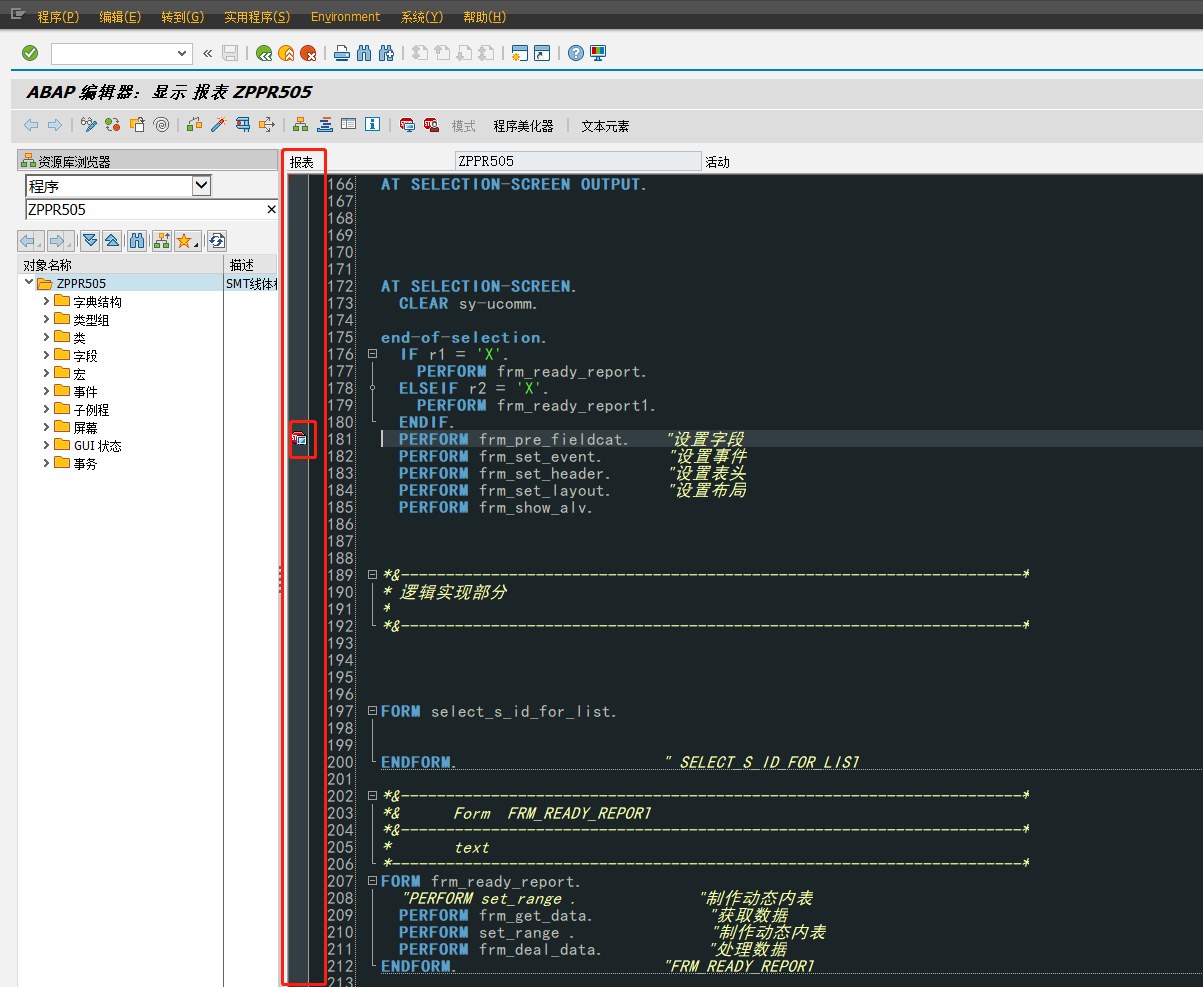Open the 系统(Y) menu

[422, 17]
